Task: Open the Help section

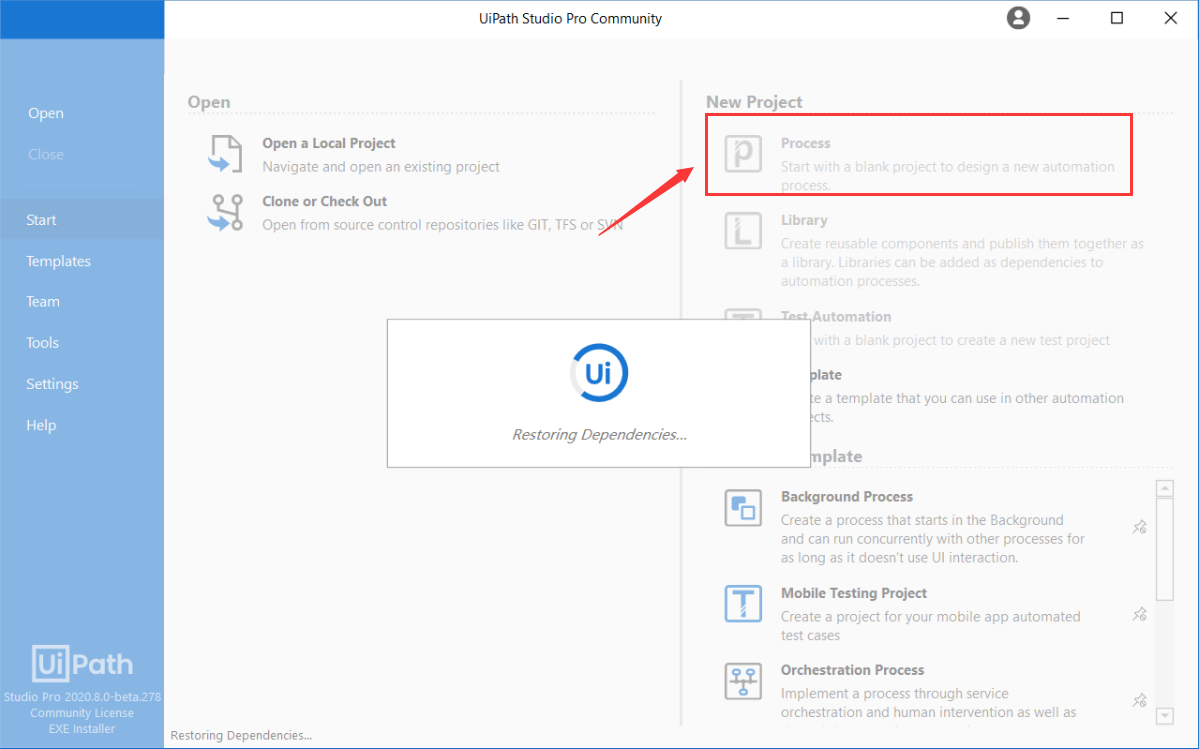Action: [41, 424]
